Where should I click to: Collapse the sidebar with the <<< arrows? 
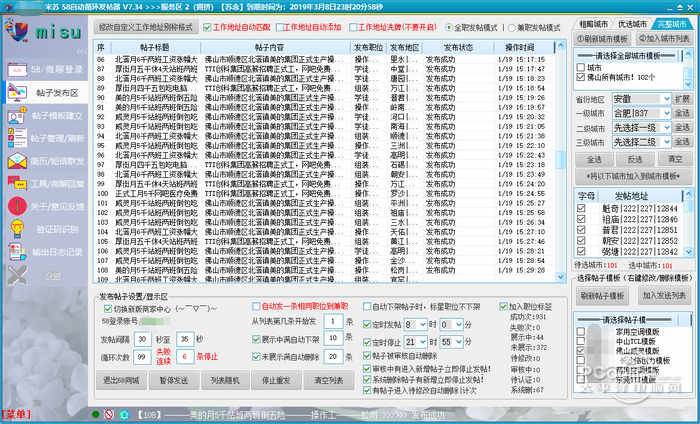[x=82, y=51]
